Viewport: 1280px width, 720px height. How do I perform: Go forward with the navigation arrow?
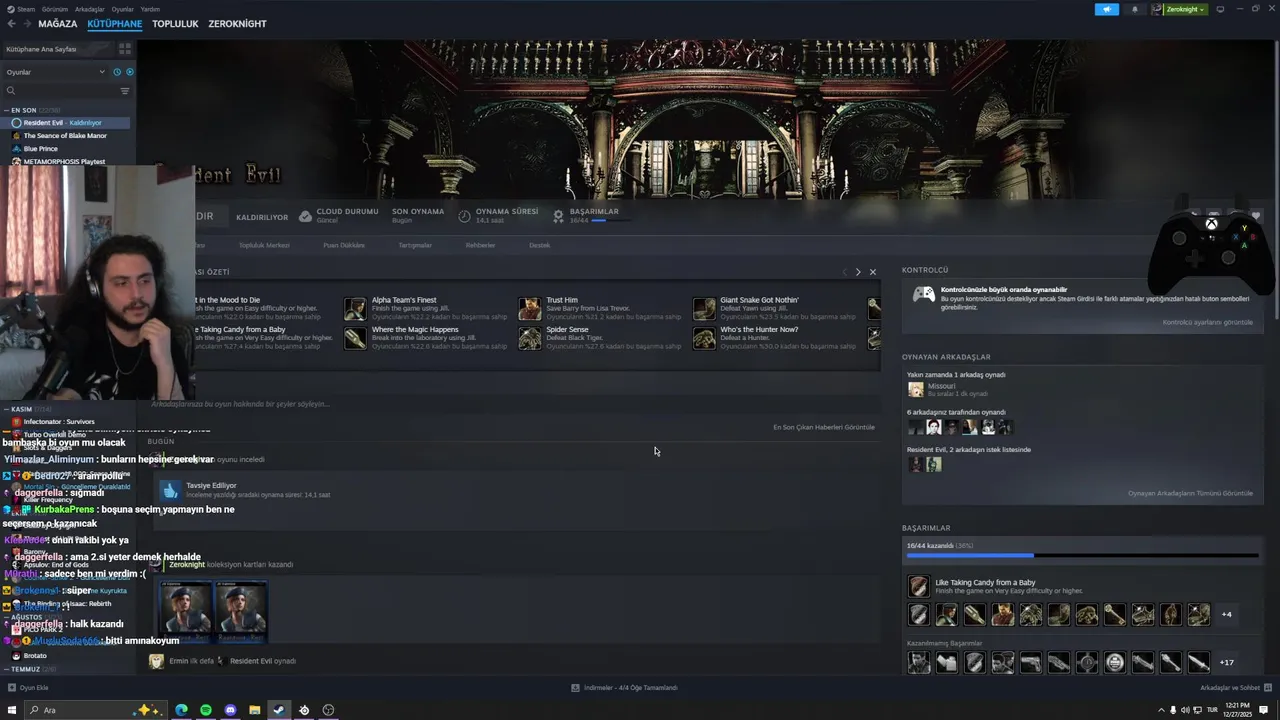pyautogui.click(x=27, y=23)
